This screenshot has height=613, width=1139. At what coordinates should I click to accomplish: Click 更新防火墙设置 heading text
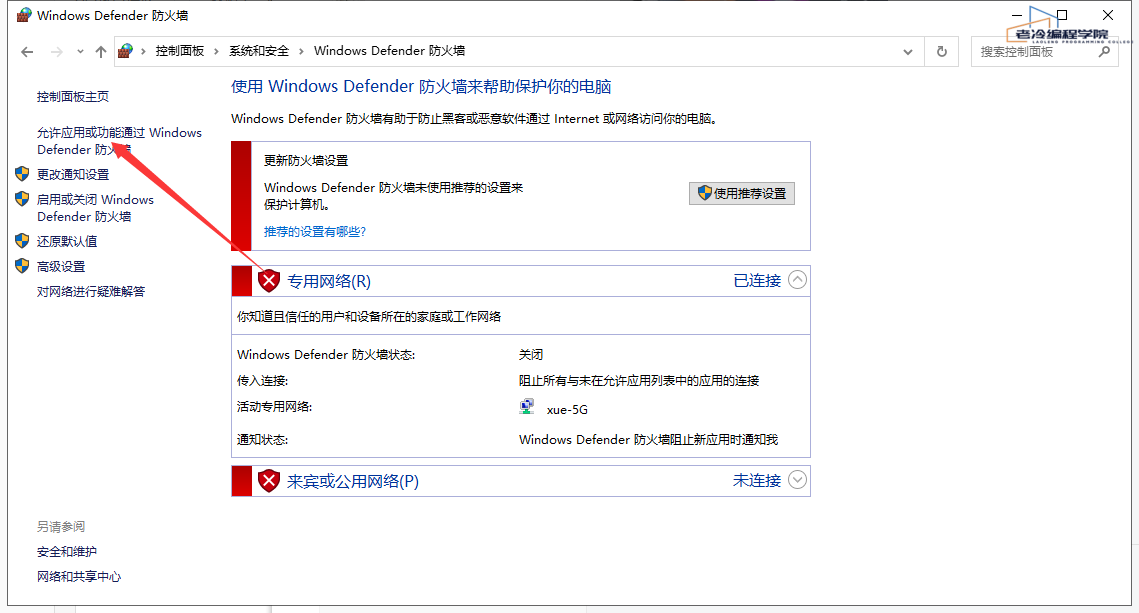[x=306, y=161]
